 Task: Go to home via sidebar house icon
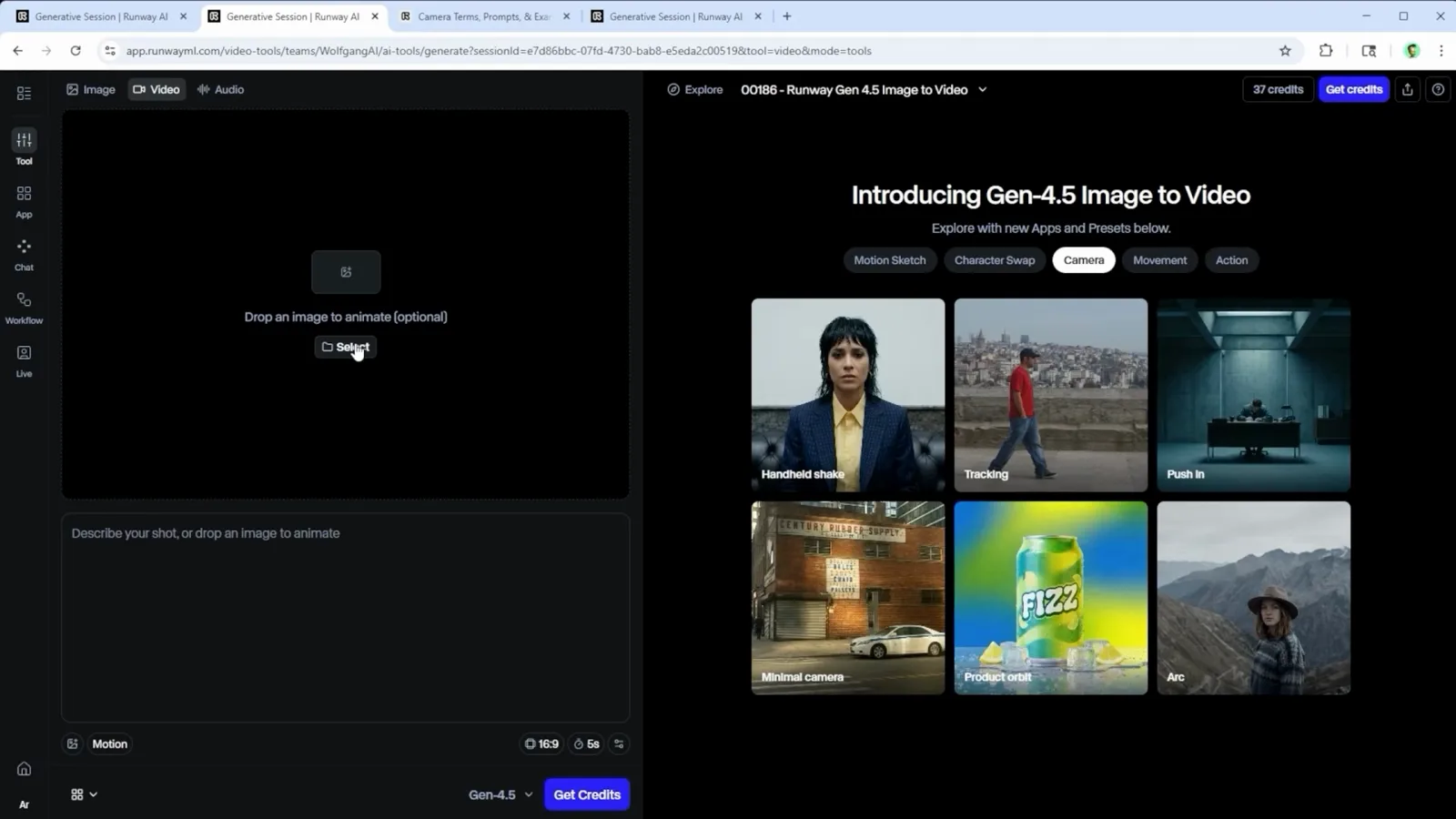[x=24, y=769]
